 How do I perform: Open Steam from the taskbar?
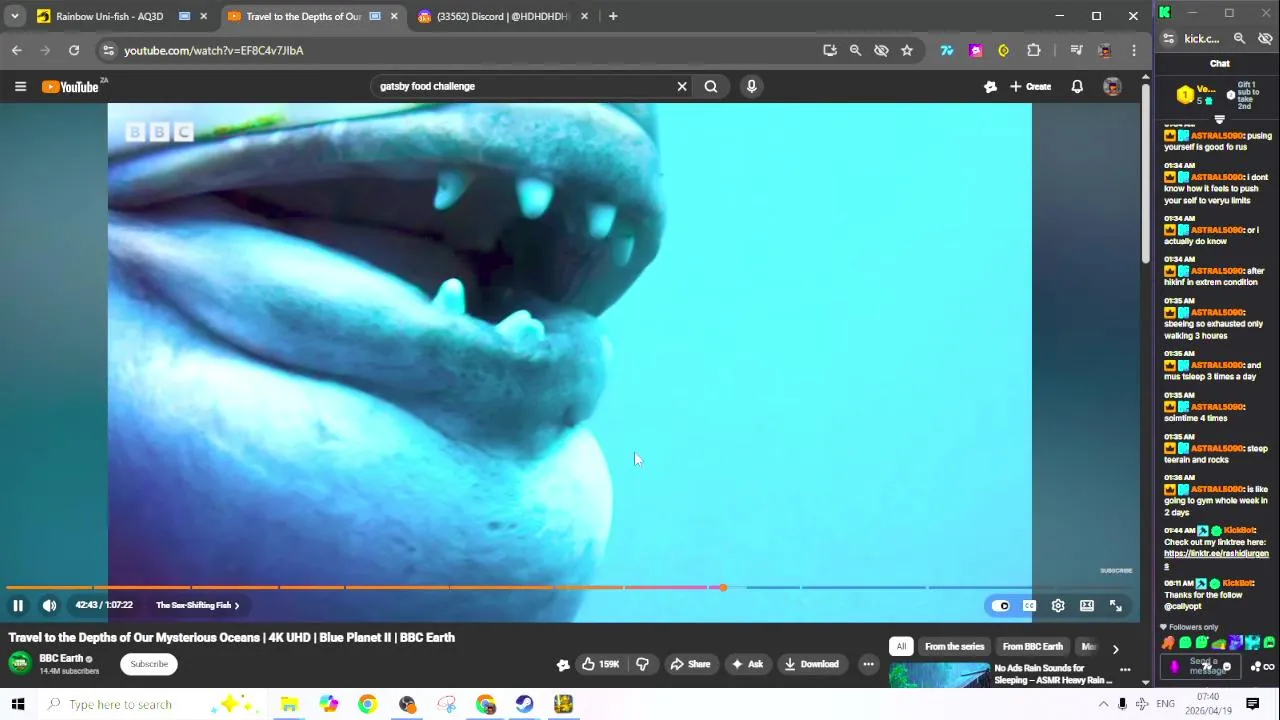524,704
